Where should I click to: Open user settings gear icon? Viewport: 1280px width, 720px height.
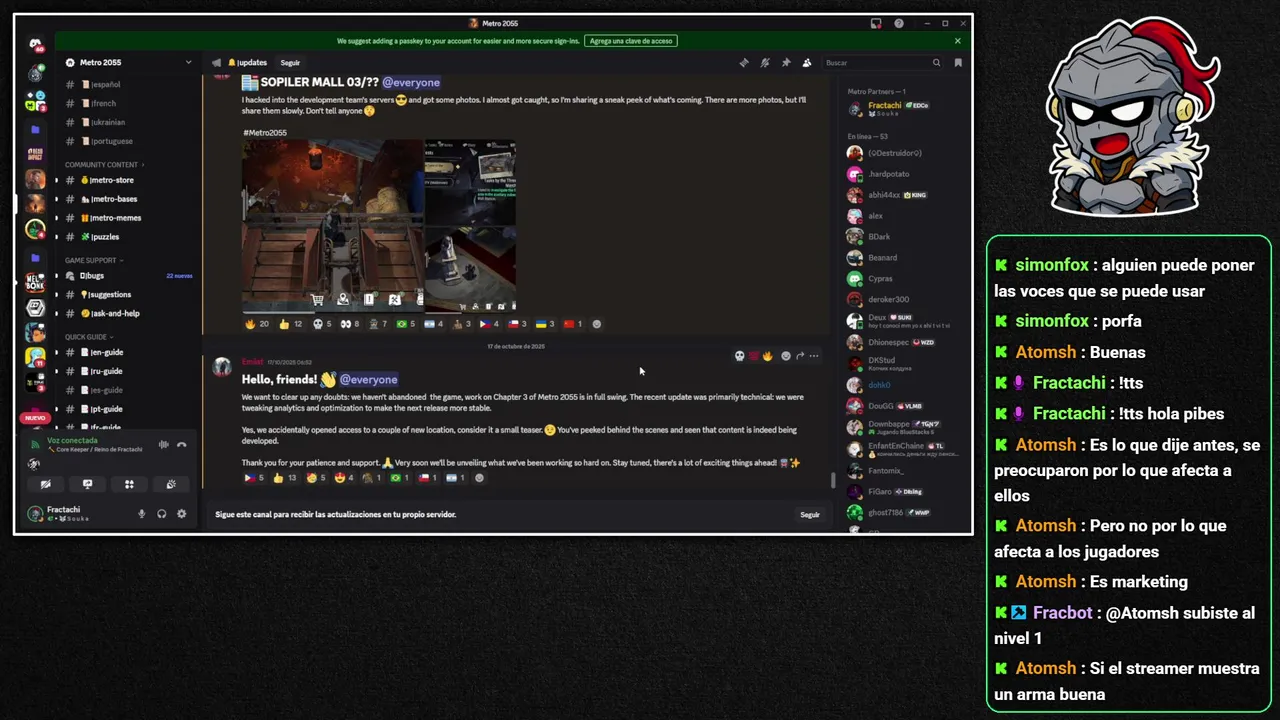tap(181, 514)
